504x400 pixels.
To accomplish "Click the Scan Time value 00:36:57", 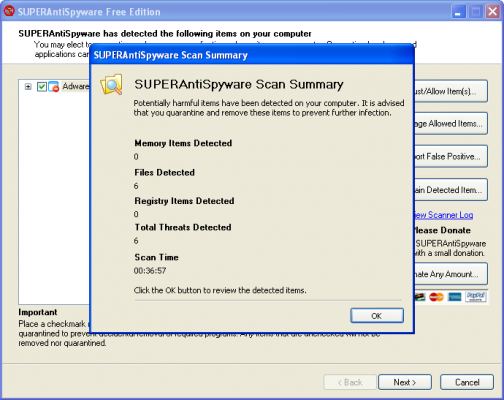I will [150, 270].
